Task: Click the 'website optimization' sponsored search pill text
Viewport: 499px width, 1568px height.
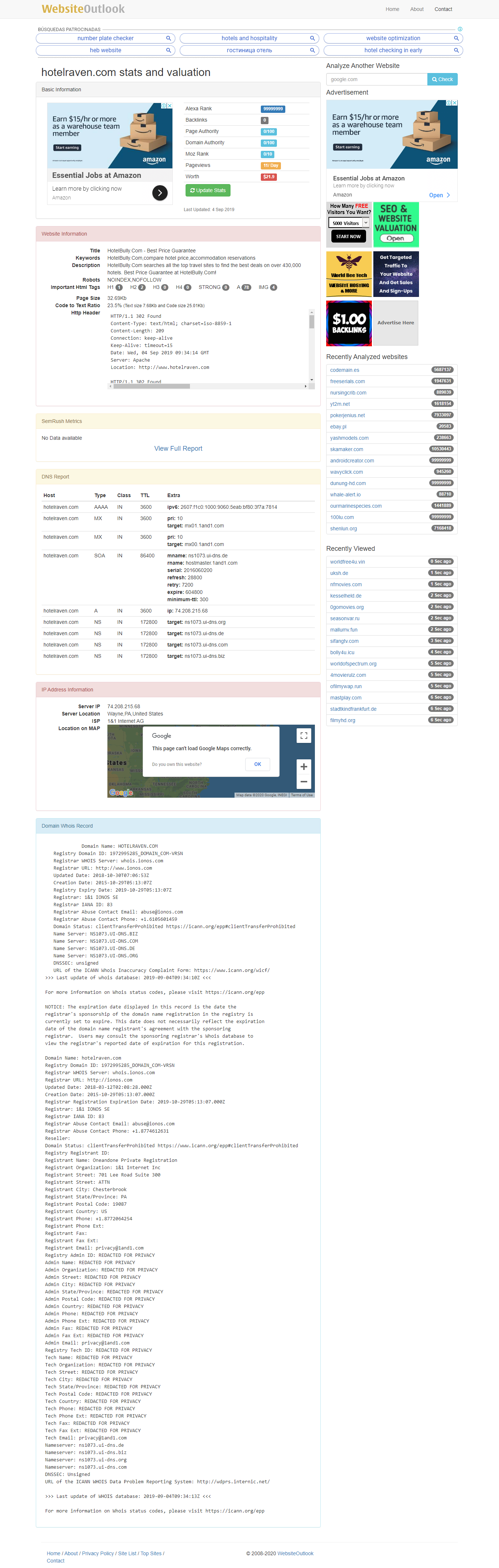Action: tap(393, 38)
